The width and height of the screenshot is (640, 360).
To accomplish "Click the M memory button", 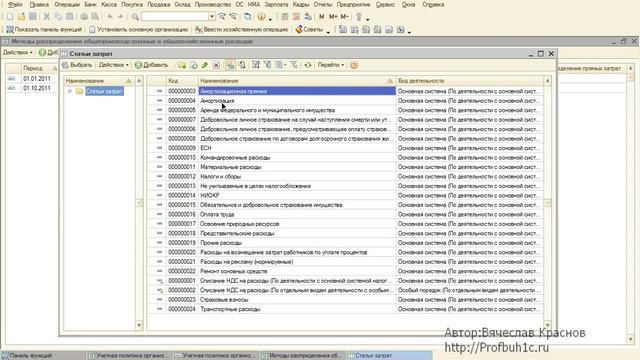I will pyautogui.click(x=322, y=17).
